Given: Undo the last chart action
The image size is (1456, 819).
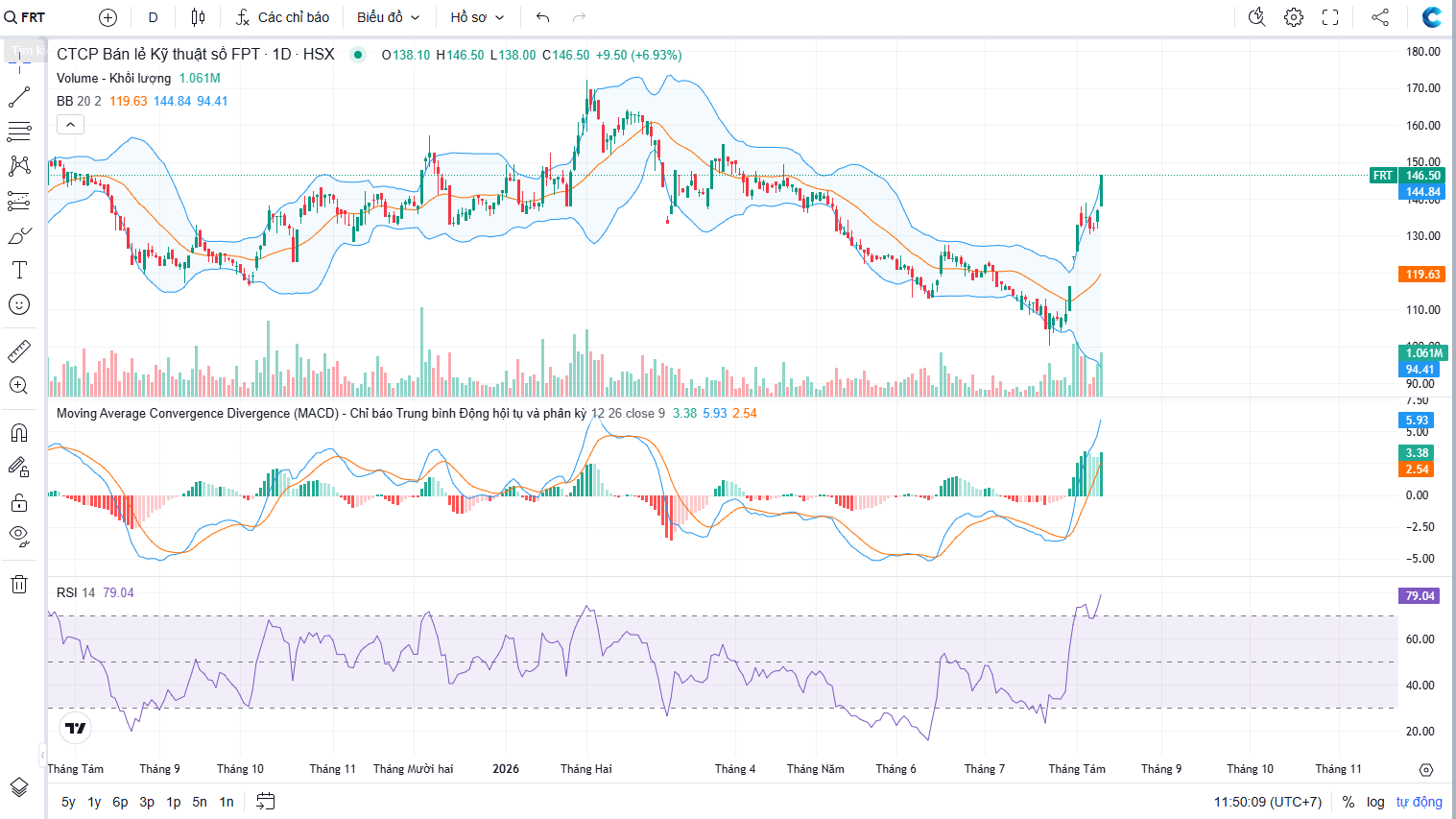Looking at the screenshot, I should click(x=543, y=17).
